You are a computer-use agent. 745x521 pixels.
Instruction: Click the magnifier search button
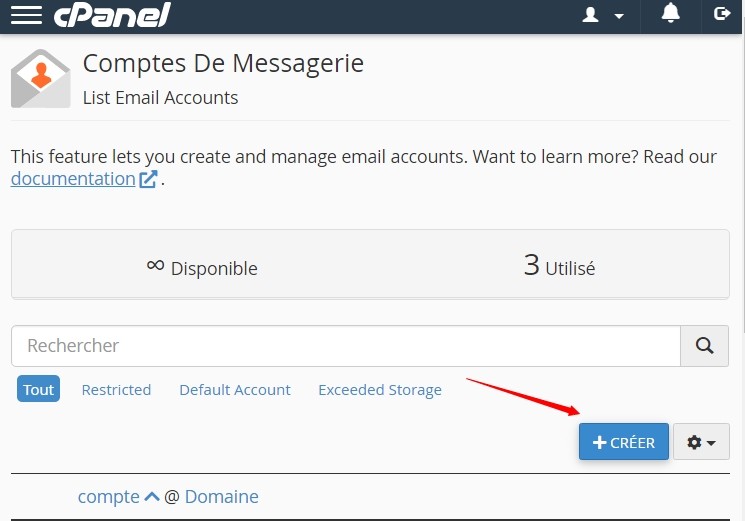(x=705, y=346)
